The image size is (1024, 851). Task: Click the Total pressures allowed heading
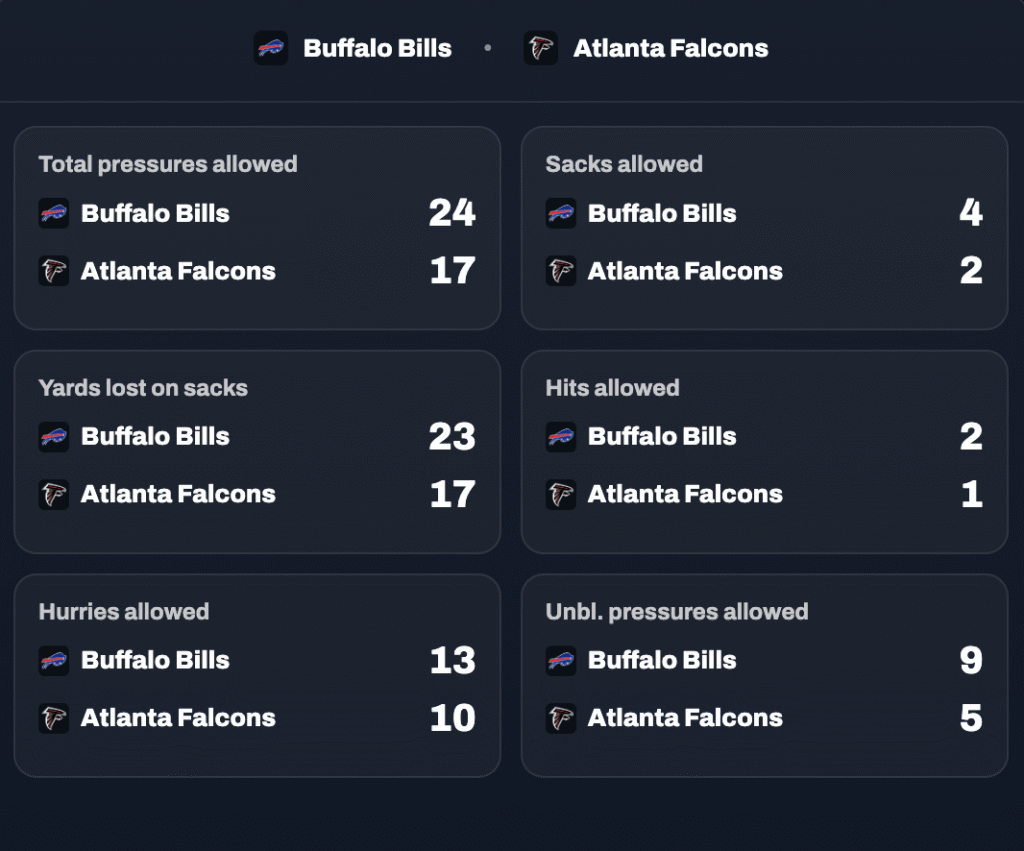(168, 164)
